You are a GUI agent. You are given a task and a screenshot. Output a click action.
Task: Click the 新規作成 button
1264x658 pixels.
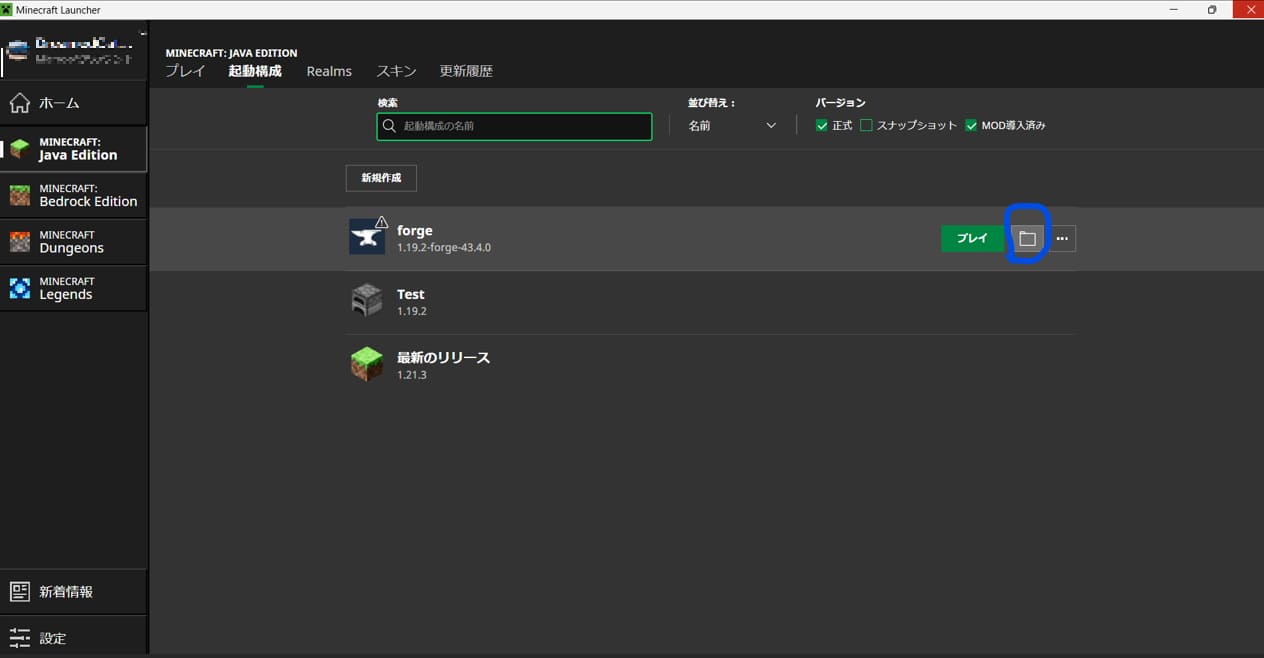(381, 178)
